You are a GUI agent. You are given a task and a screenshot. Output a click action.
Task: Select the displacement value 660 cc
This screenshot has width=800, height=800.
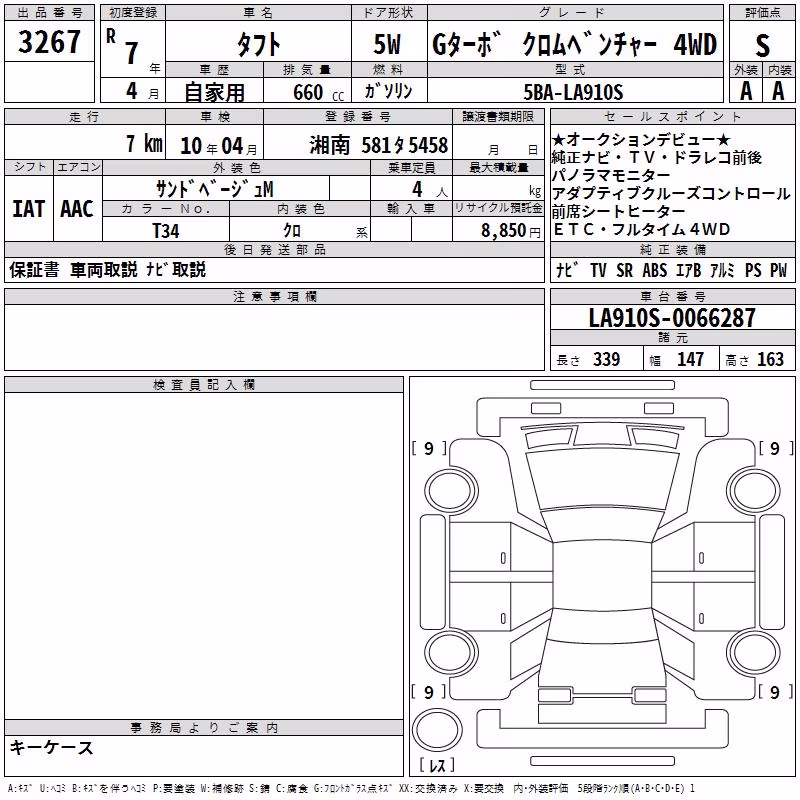[x=318, y=93]
